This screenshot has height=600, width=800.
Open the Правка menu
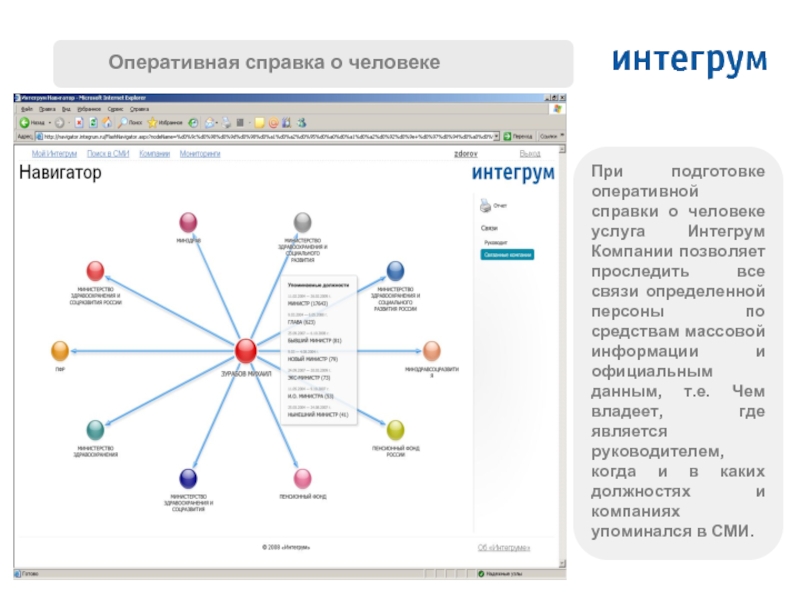coord(47,109)
